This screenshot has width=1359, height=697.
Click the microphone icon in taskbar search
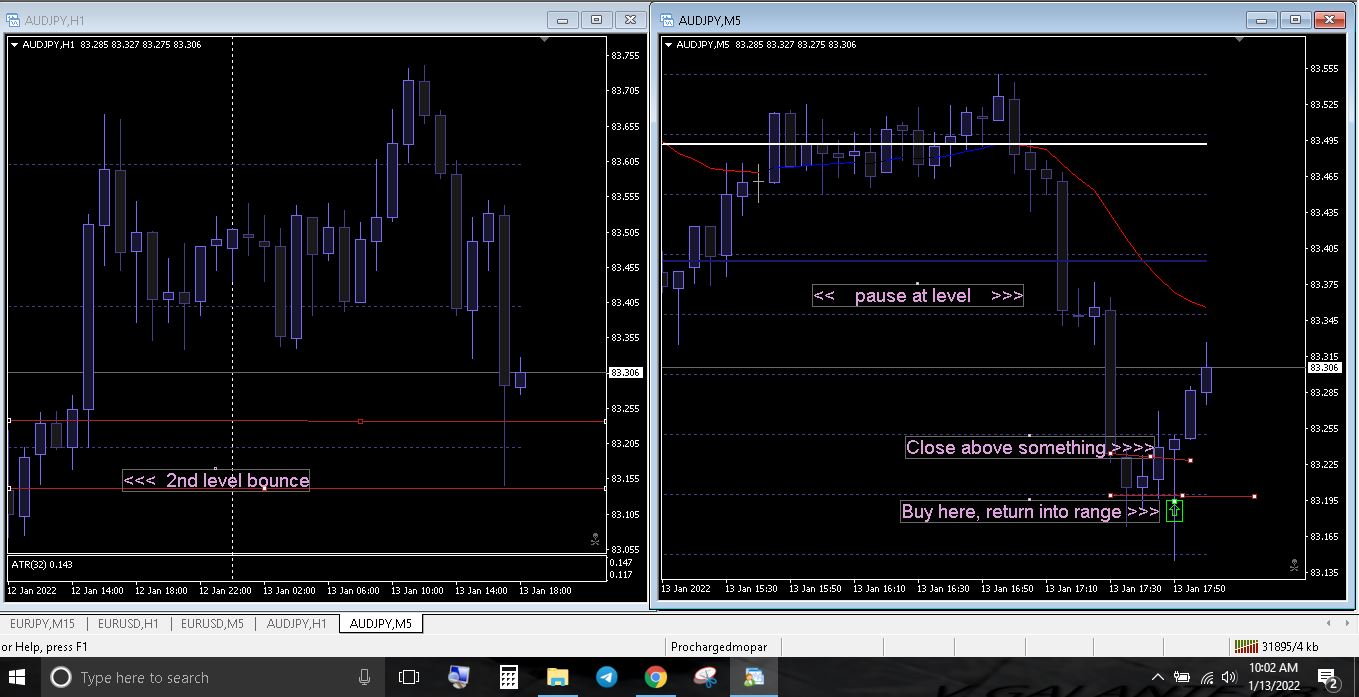(x=365, y=677)
